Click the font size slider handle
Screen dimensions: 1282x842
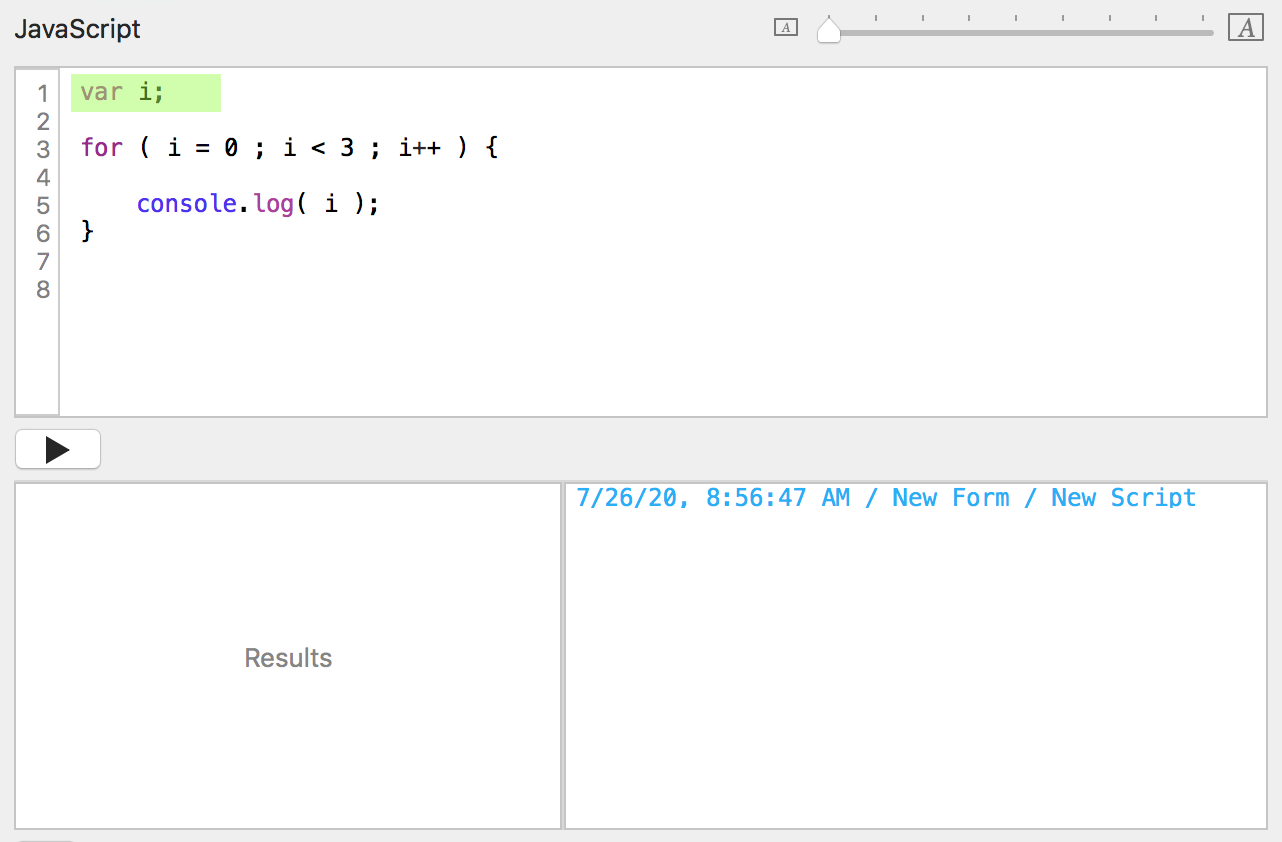[829, 31]
